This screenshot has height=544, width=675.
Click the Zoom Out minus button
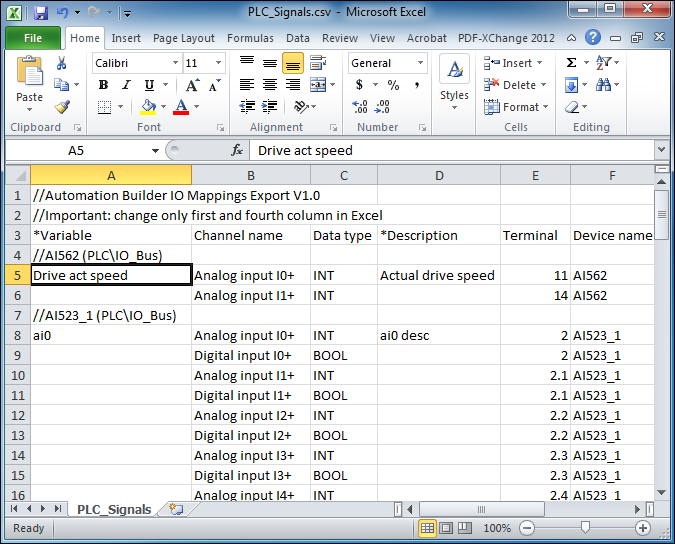[527, 528]
